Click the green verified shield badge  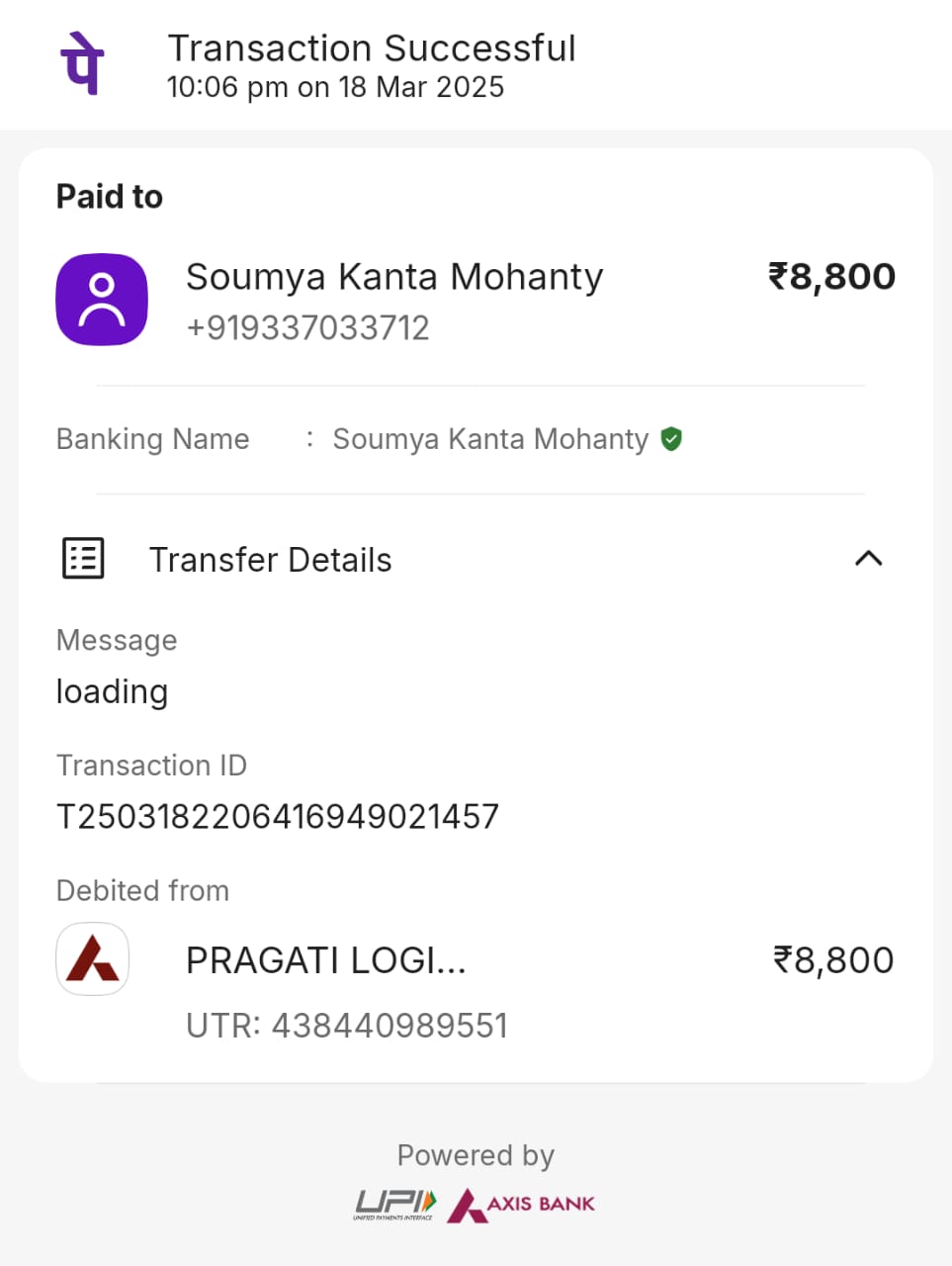671,439
